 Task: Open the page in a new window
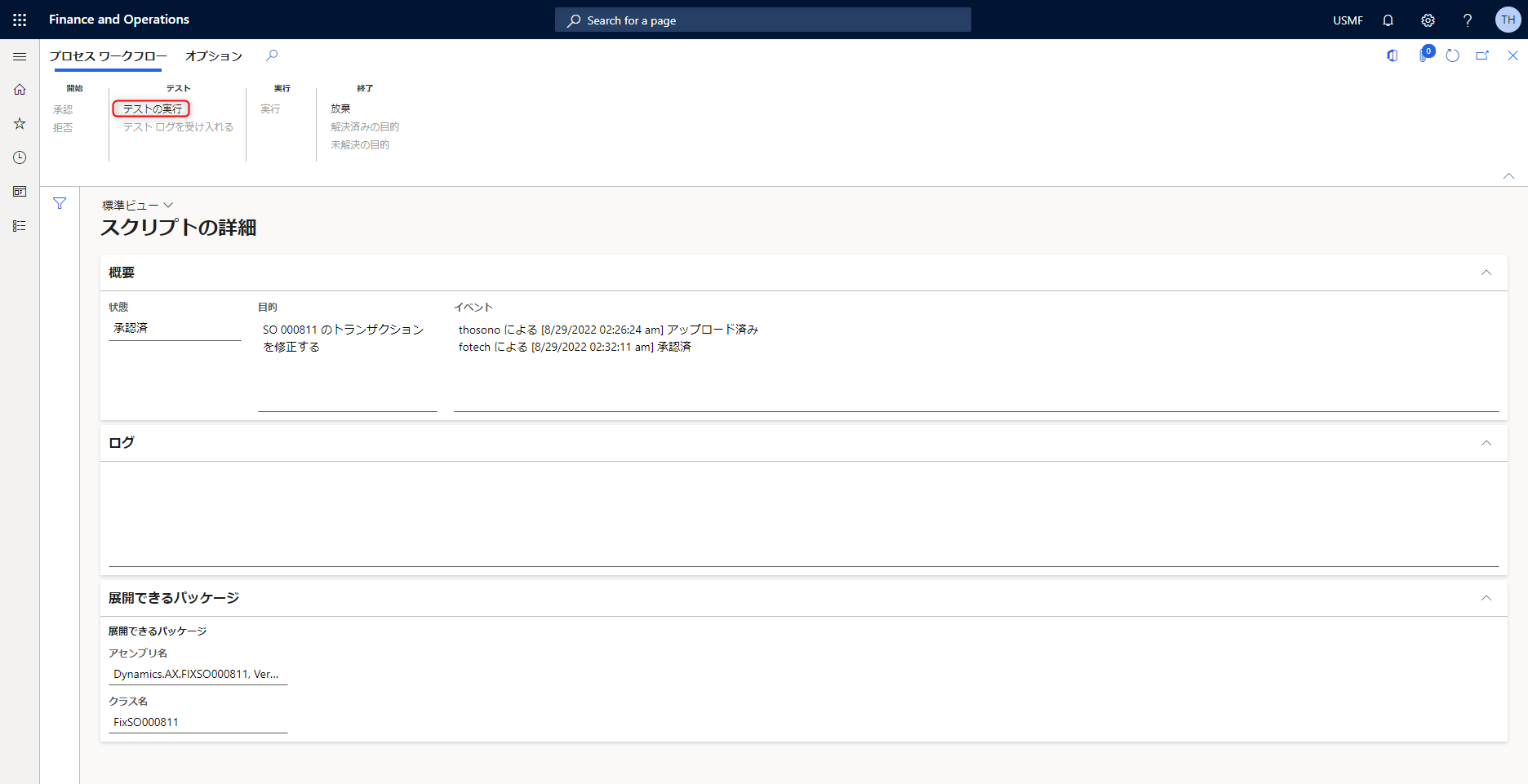[1482, 55]
